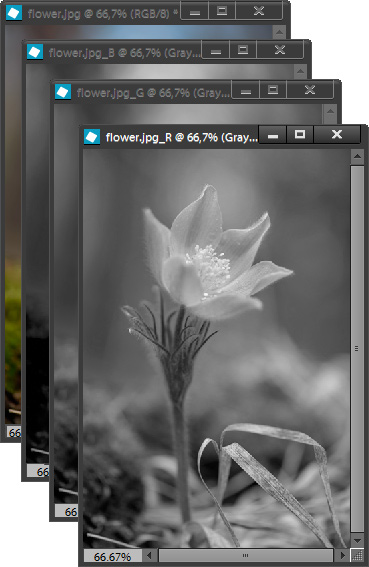Click the vertical scrollbar thumb in flower.jpg_R
The height and width of the screenshot is (567, 369).
357,349
